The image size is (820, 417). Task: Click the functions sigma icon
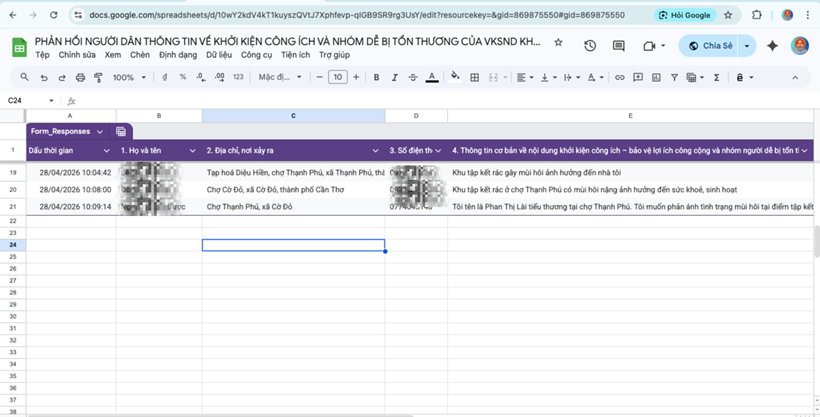(716, 77)
